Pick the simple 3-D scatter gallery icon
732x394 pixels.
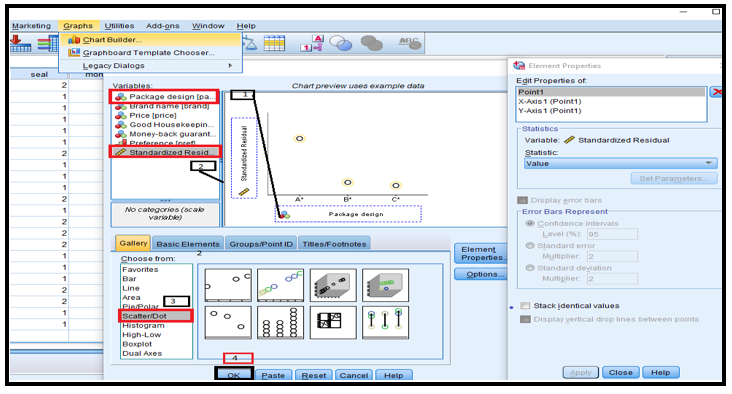333,285
